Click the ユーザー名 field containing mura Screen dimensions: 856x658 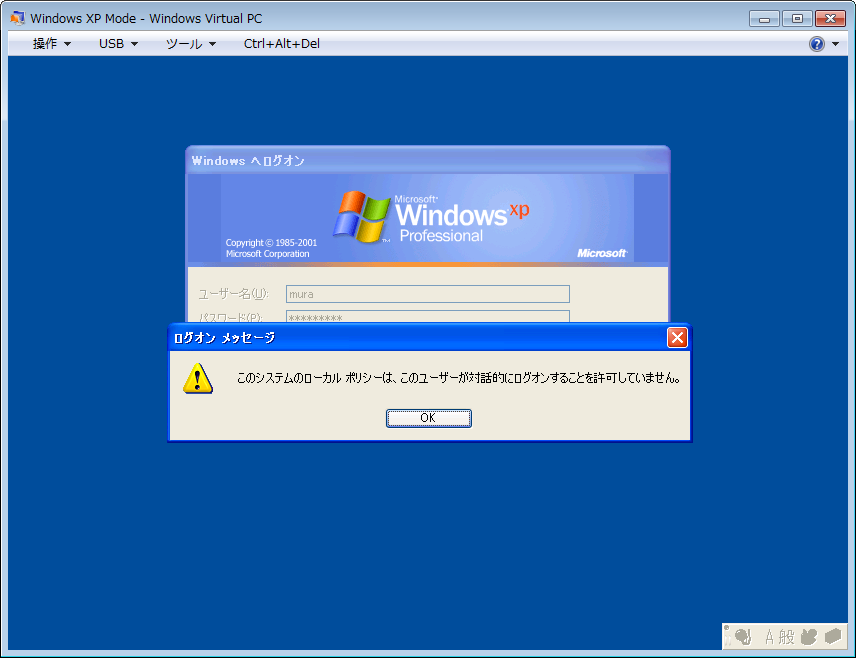pyautogui.click(x=427, y=294)
